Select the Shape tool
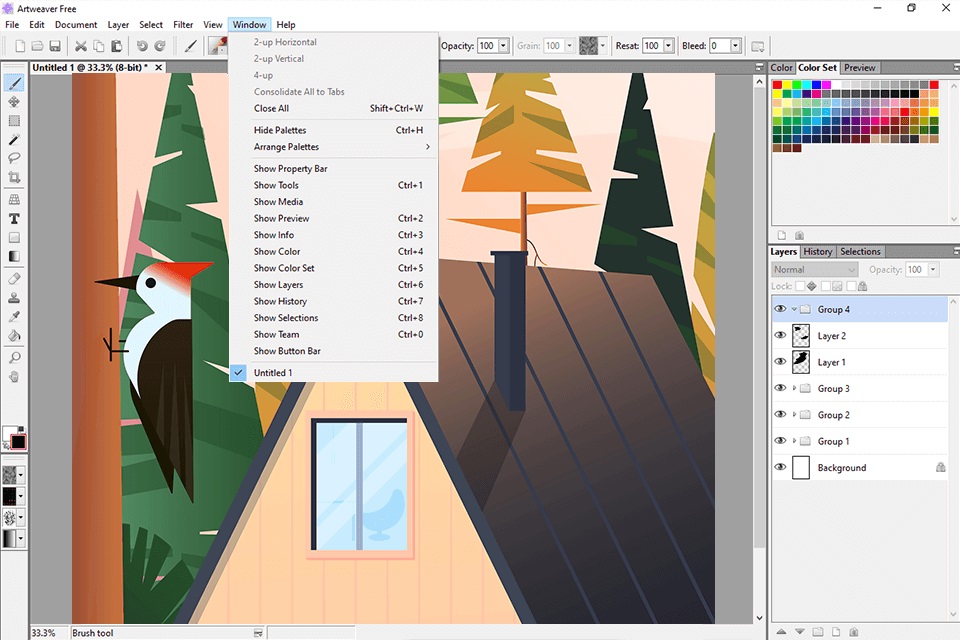The image size is (960, 640). click(x=14, y=238)
